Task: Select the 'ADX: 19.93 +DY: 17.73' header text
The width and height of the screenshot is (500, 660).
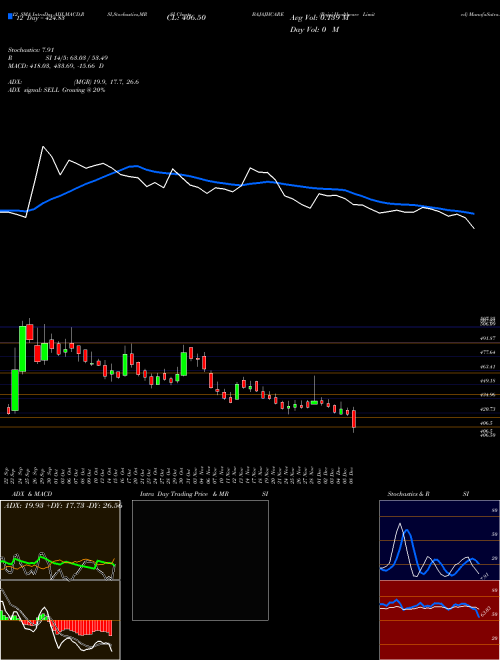Action: (46, 506)
